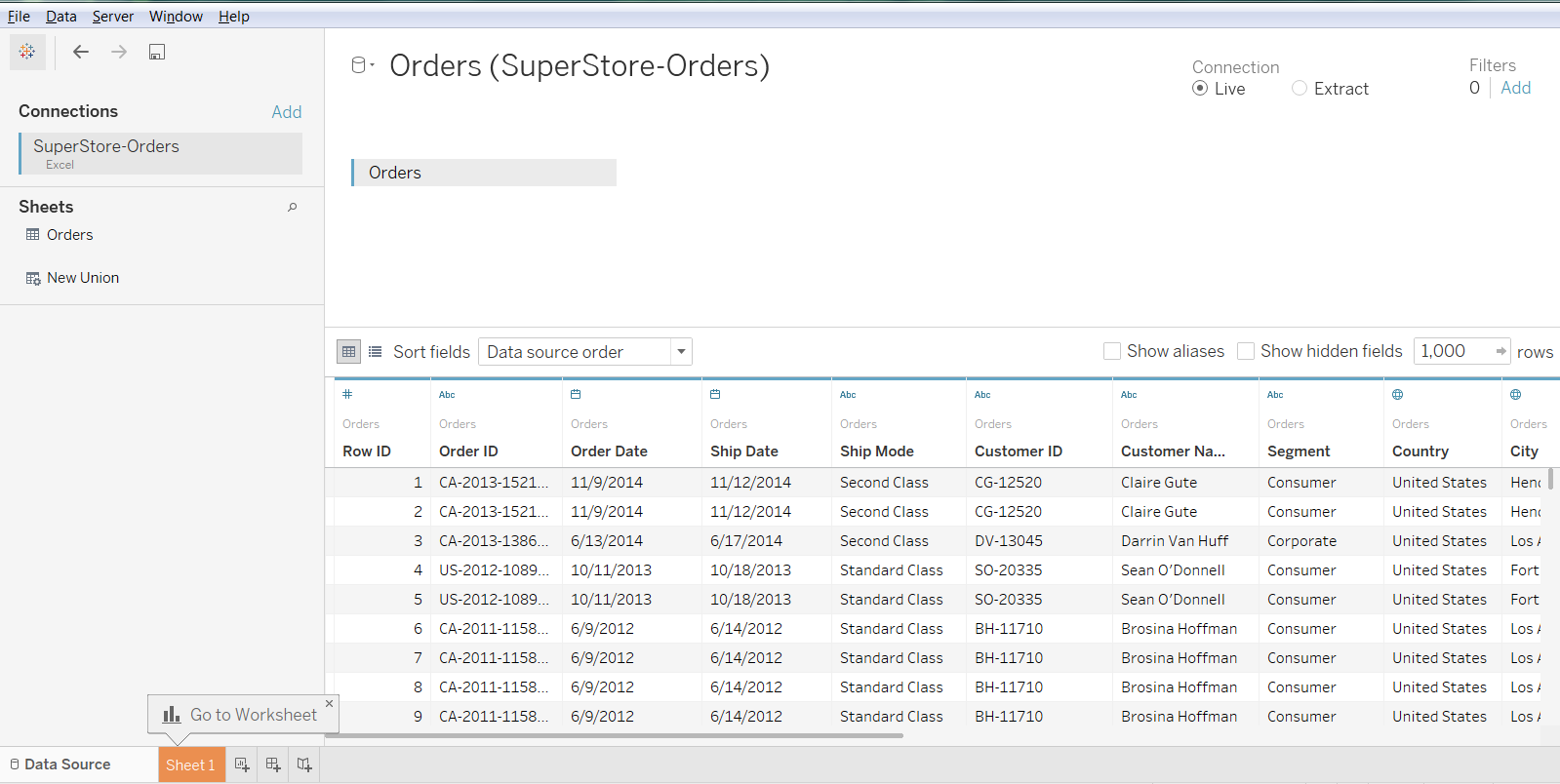Click the Customer ID column header
The height and width of the screenshot is (784, 1560).
tap(1019, 451)
